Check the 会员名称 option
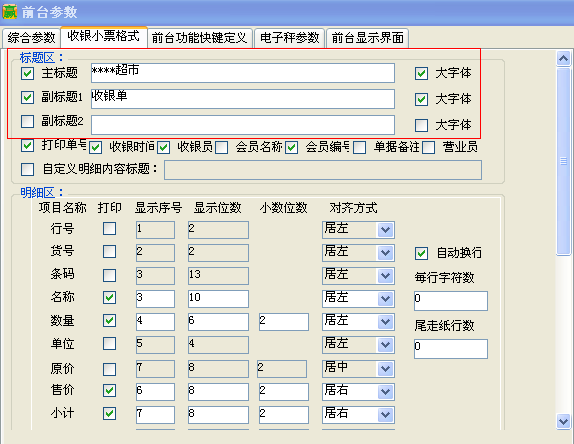574x444 pixels. coord(221,148)
